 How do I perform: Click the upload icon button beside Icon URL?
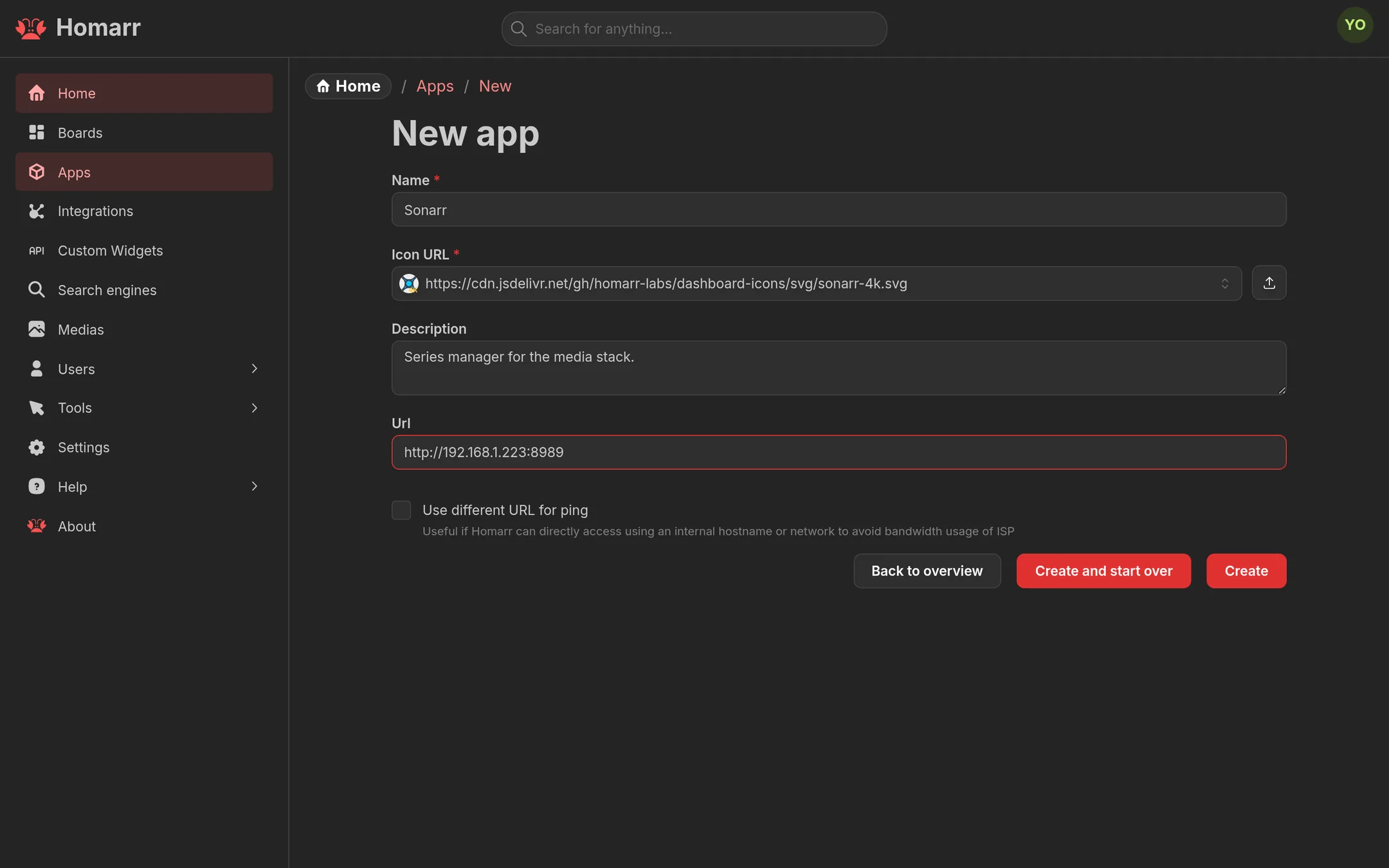tap(1269, 283)
